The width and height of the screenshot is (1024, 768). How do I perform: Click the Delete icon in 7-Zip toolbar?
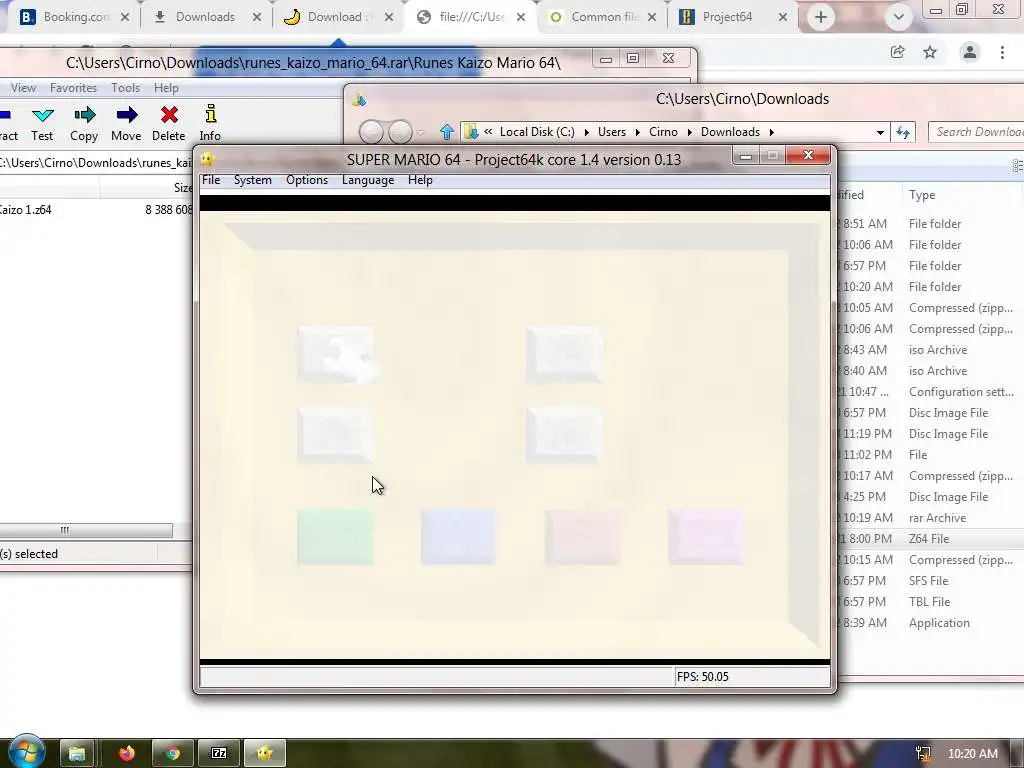[x=168, y=123]
